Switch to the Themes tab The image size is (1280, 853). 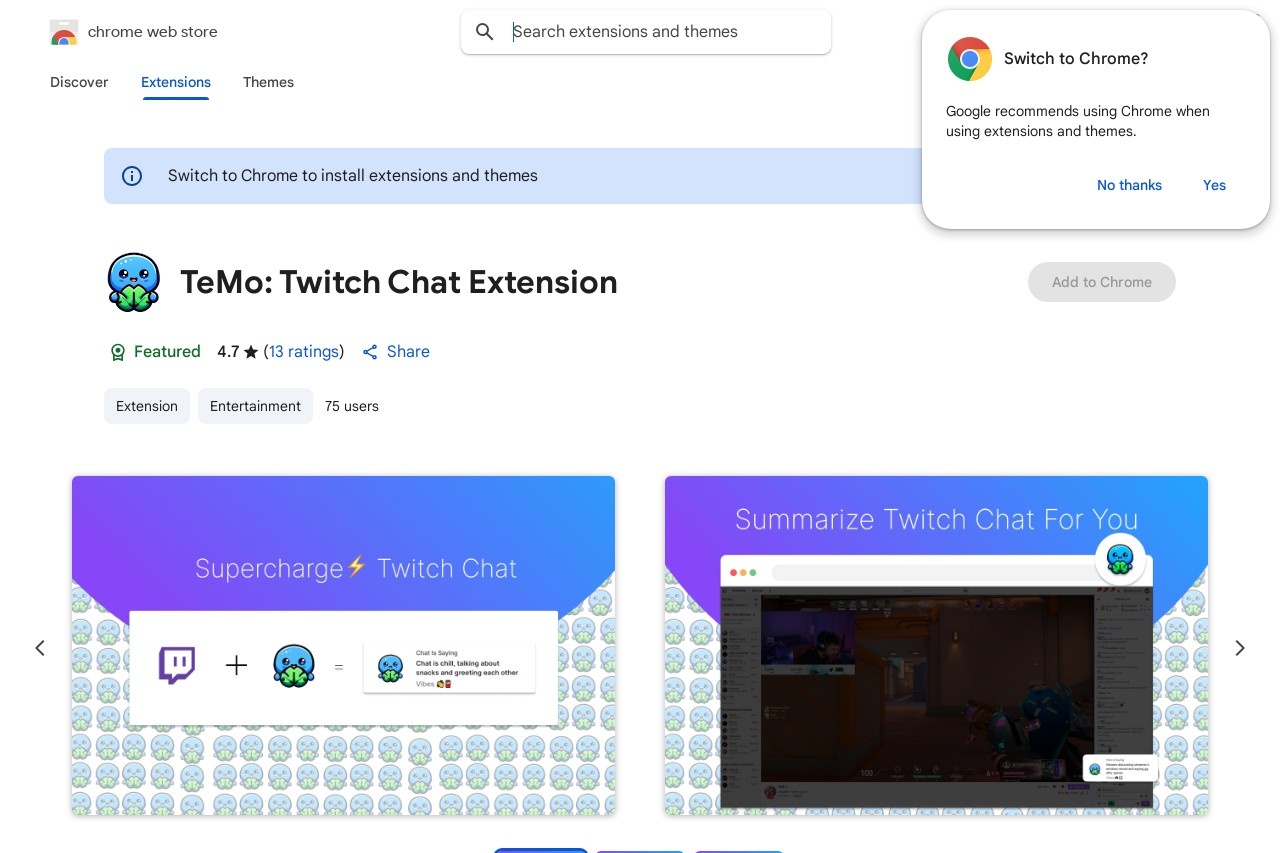point(268,82)
